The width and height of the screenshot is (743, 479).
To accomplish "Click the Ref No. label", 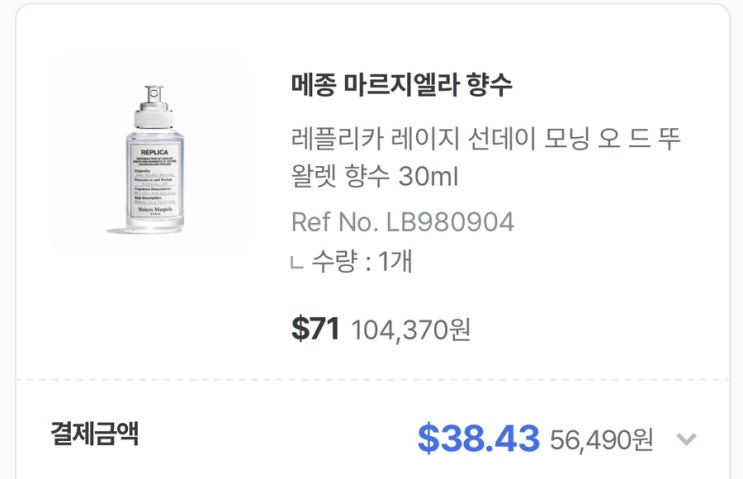I will pyautogui.click(x=331, y=221).
